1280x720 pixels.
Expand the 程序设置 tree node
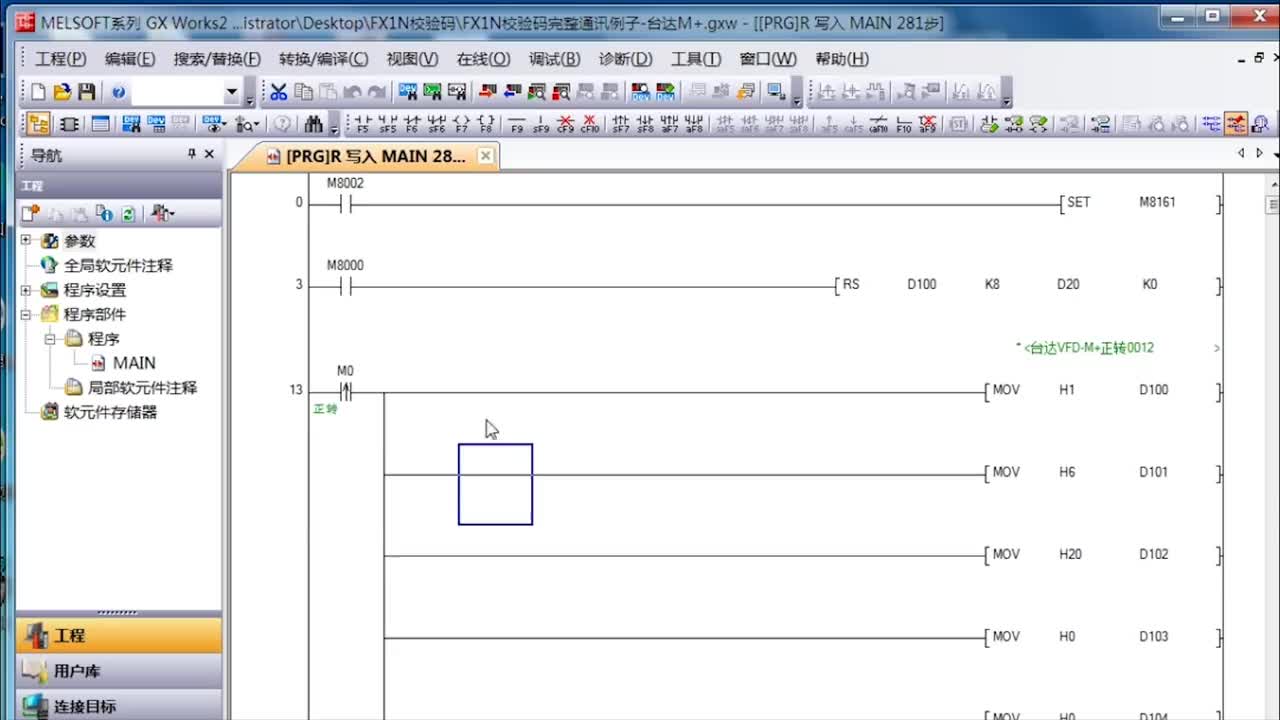point(26,290)
